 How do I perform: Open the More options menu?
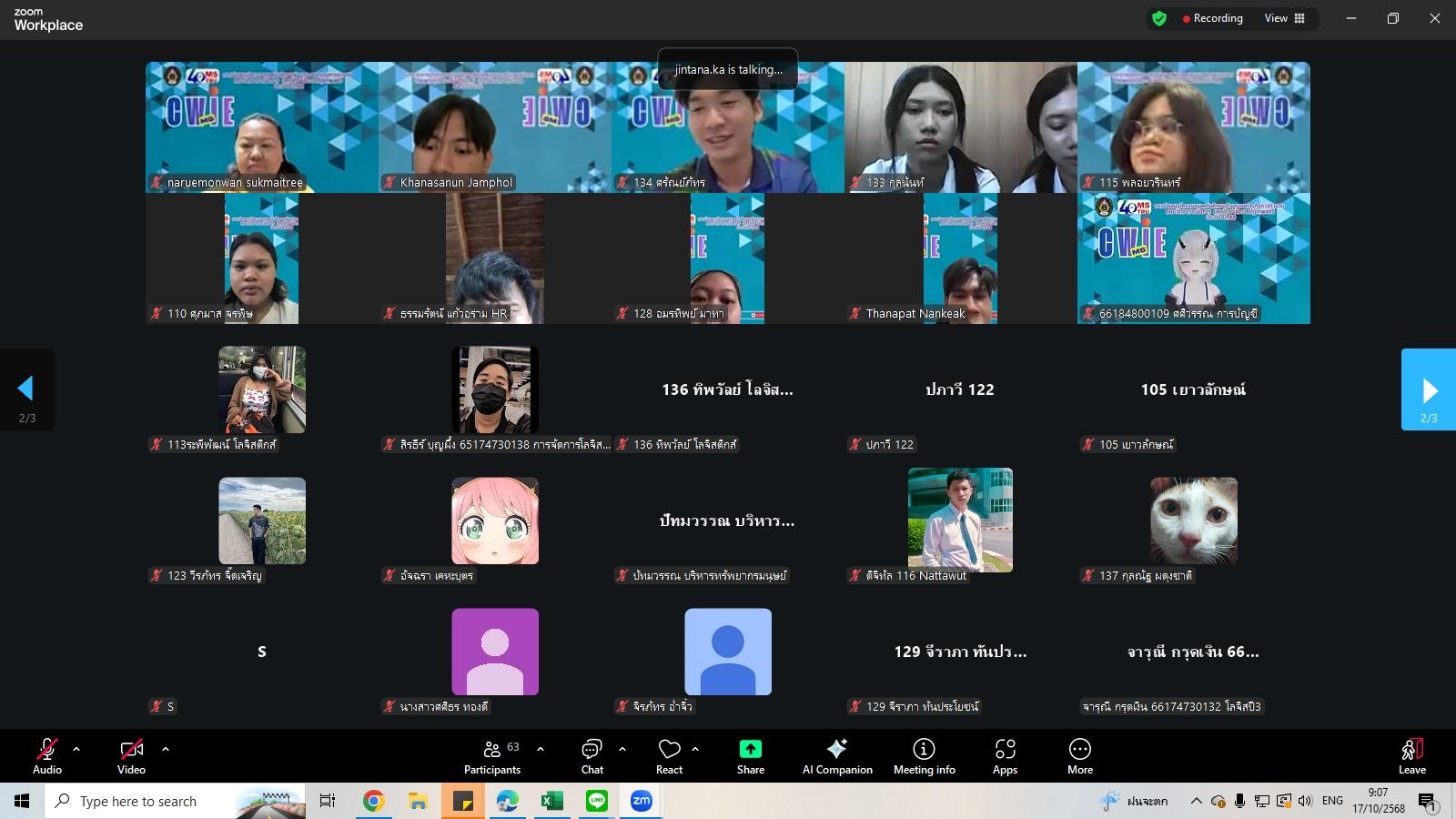pyautogui.click(x=1079, y=756)
